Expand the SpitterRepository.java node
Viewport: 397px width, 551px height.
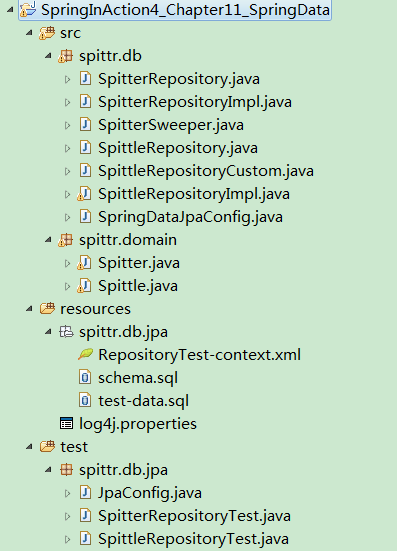[67, 79]
